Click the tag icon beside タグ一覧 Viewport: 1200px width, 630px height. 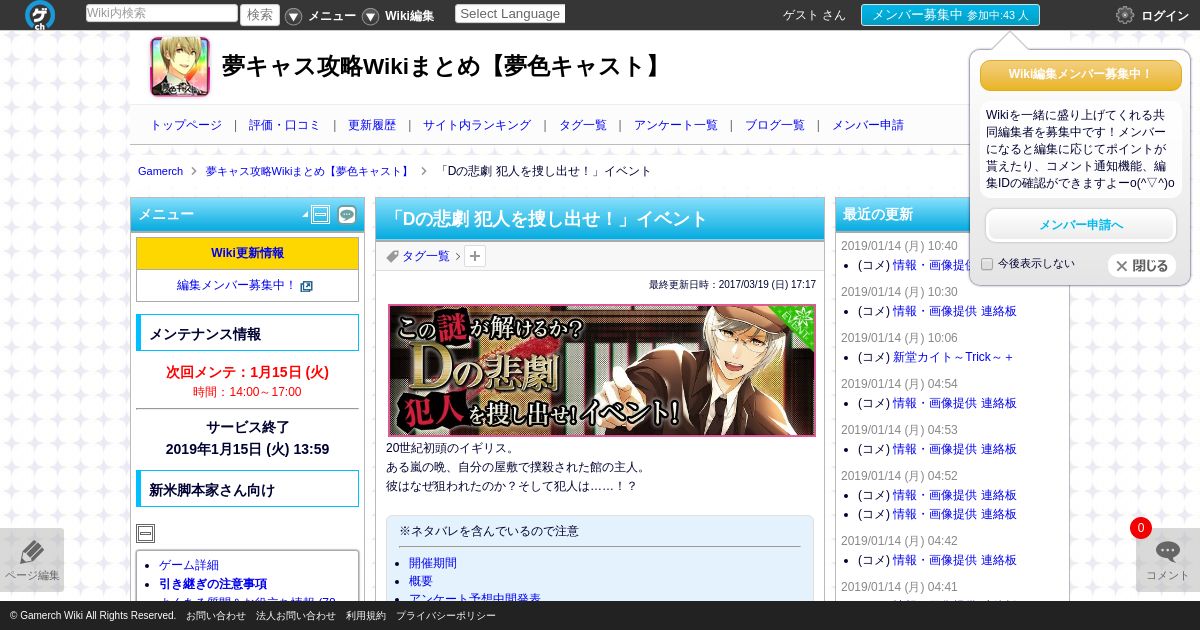click(x=393, y=256)
